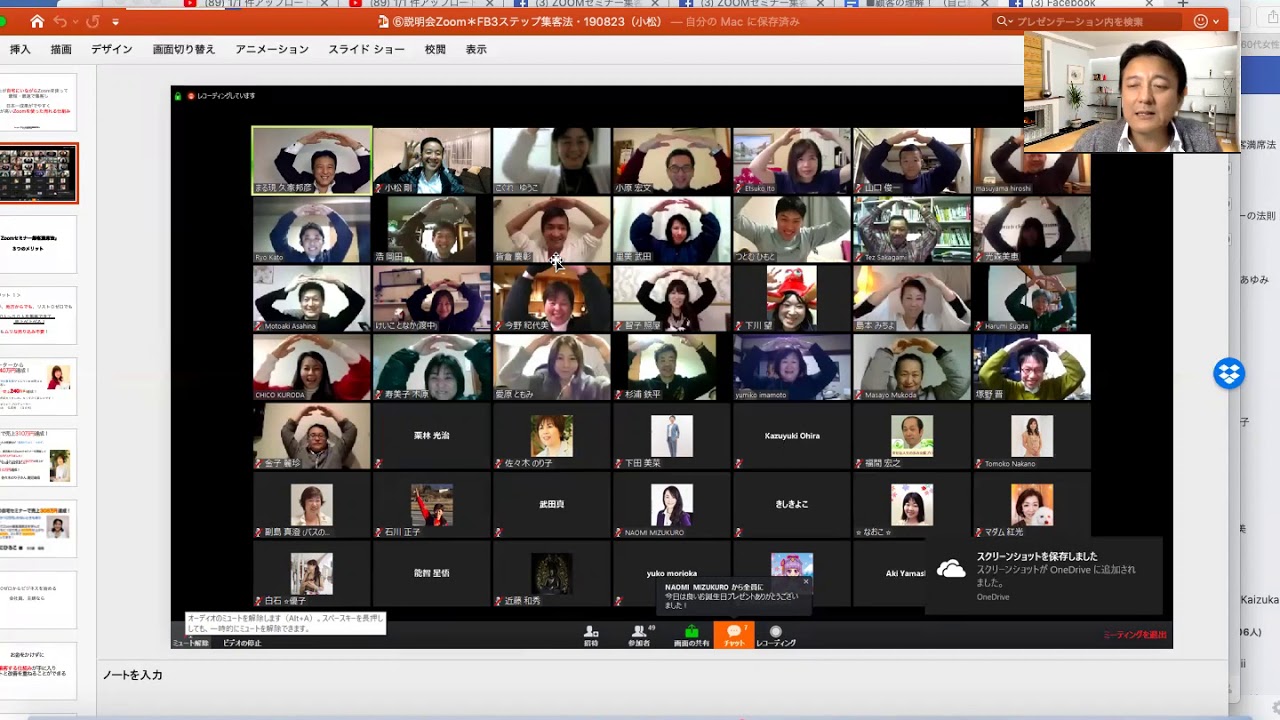Open the orange チャット chat button
The image size is (1280, 720).
click(x=734, y=636)
